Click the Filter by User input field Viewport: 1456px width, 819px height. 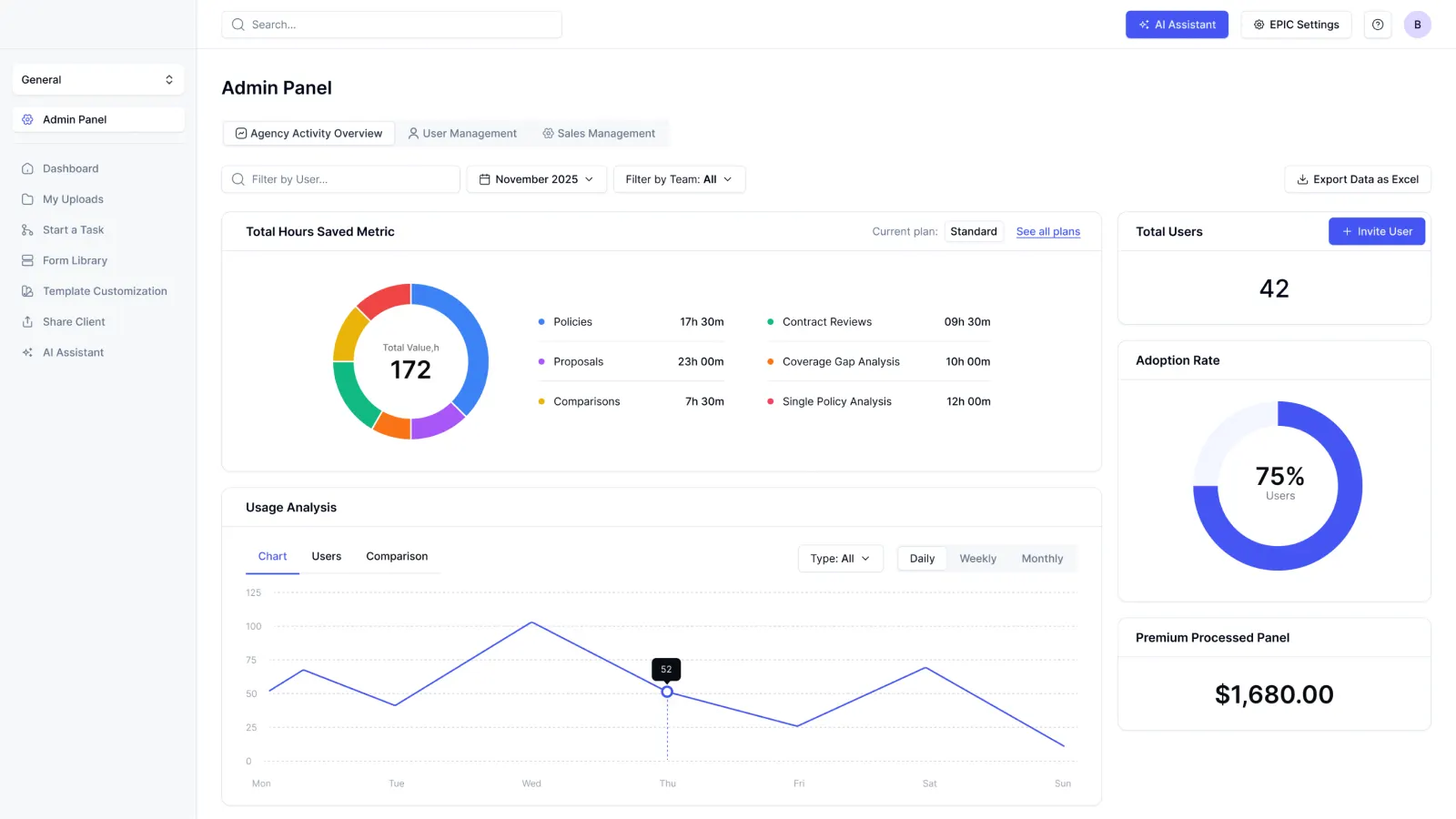point(340,179)
